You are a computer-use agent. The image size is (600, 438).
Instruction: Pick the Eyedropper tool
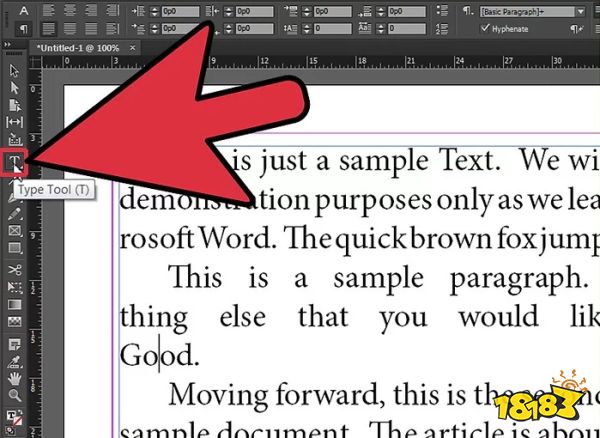pyautogui.click(x=14, y=361)
